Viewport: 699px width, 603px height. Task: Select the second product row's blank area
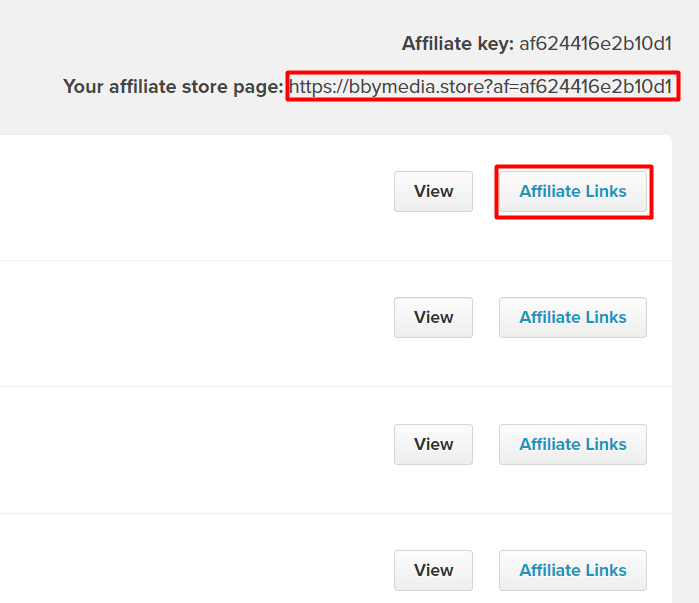coord(192,324)
